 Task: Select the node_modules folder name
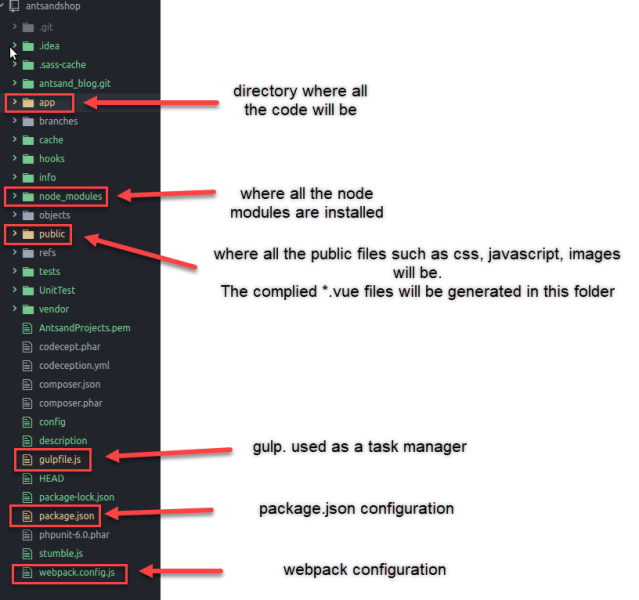pos(71,196)
